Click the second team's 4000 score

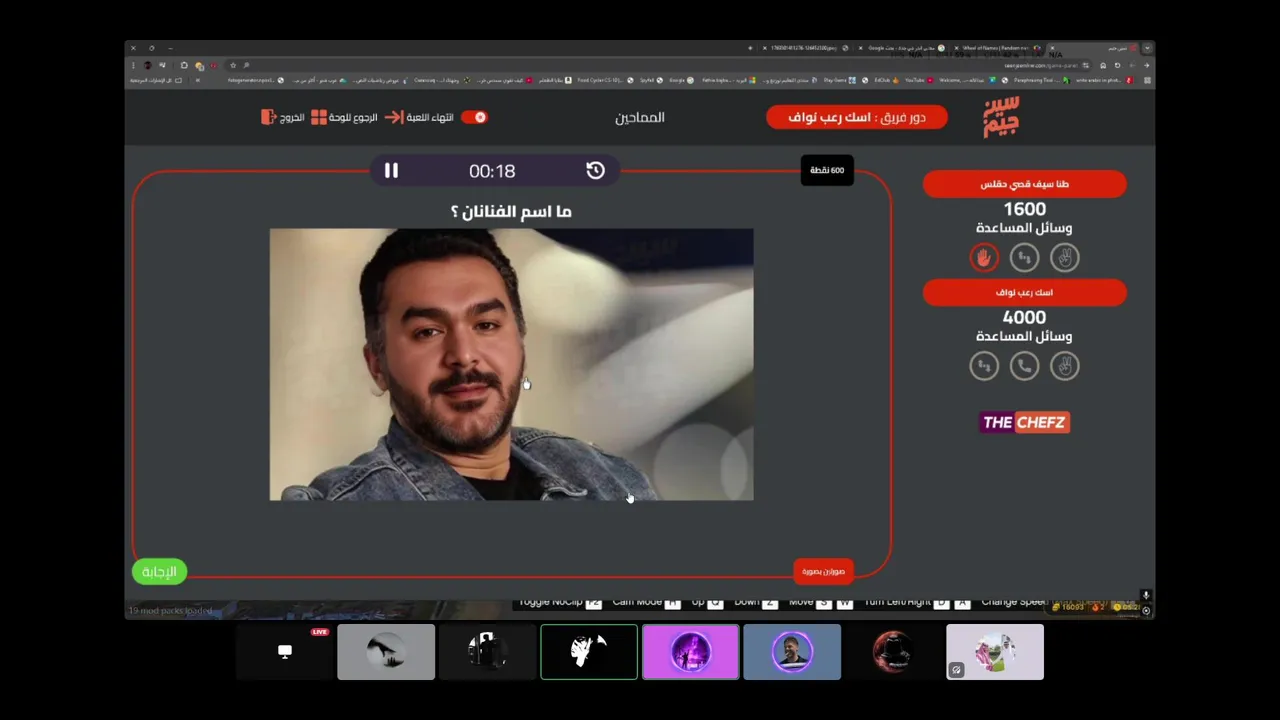1024,317
